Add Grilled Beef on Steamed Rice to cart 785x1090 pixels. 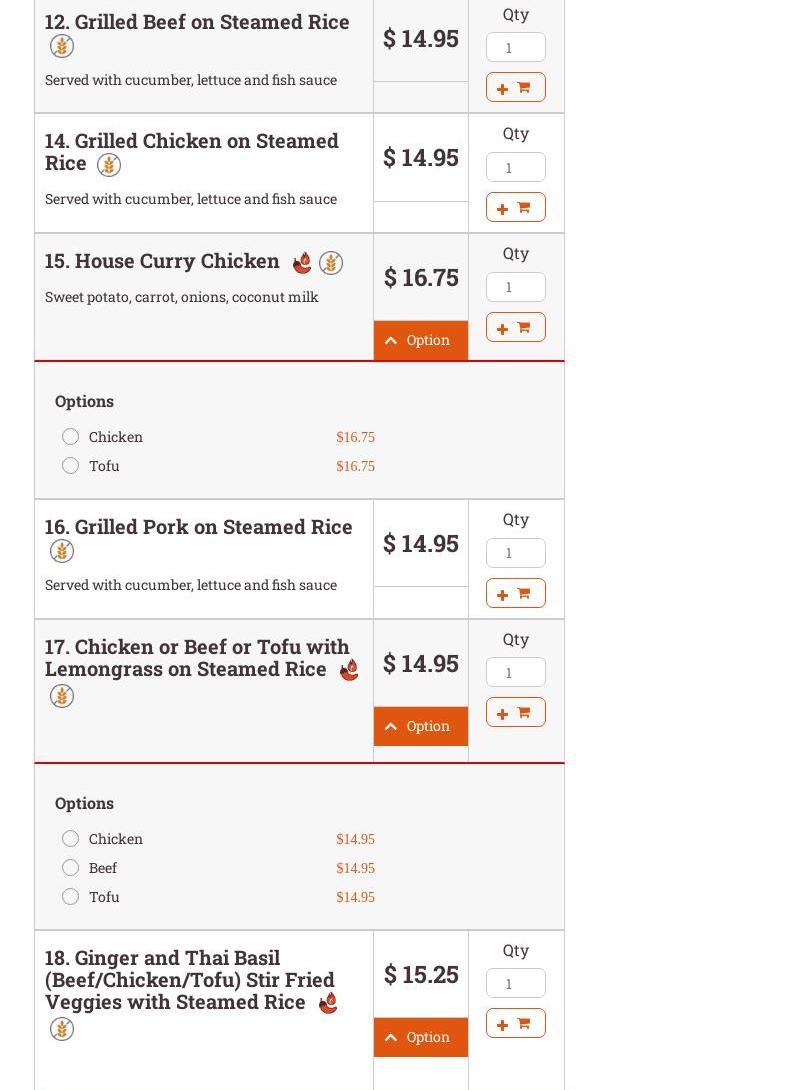click(x=515, y=88)
